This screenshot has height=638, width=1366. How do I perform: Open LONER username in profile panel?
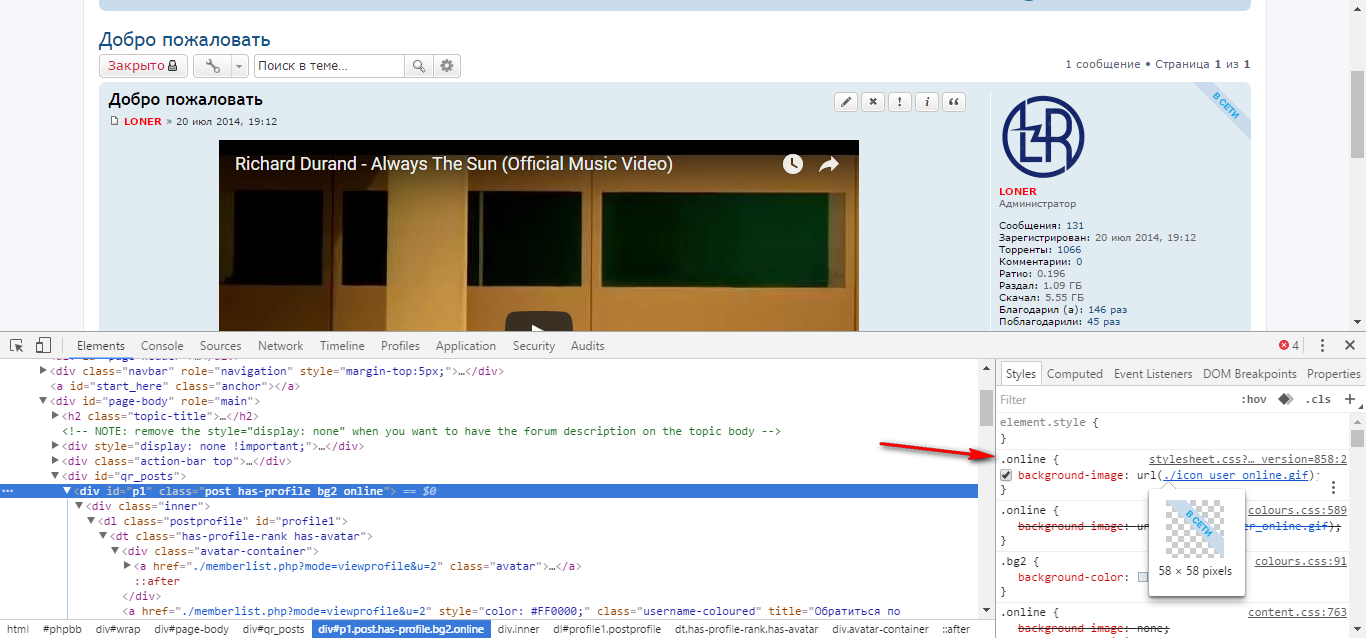point(1018,191)
